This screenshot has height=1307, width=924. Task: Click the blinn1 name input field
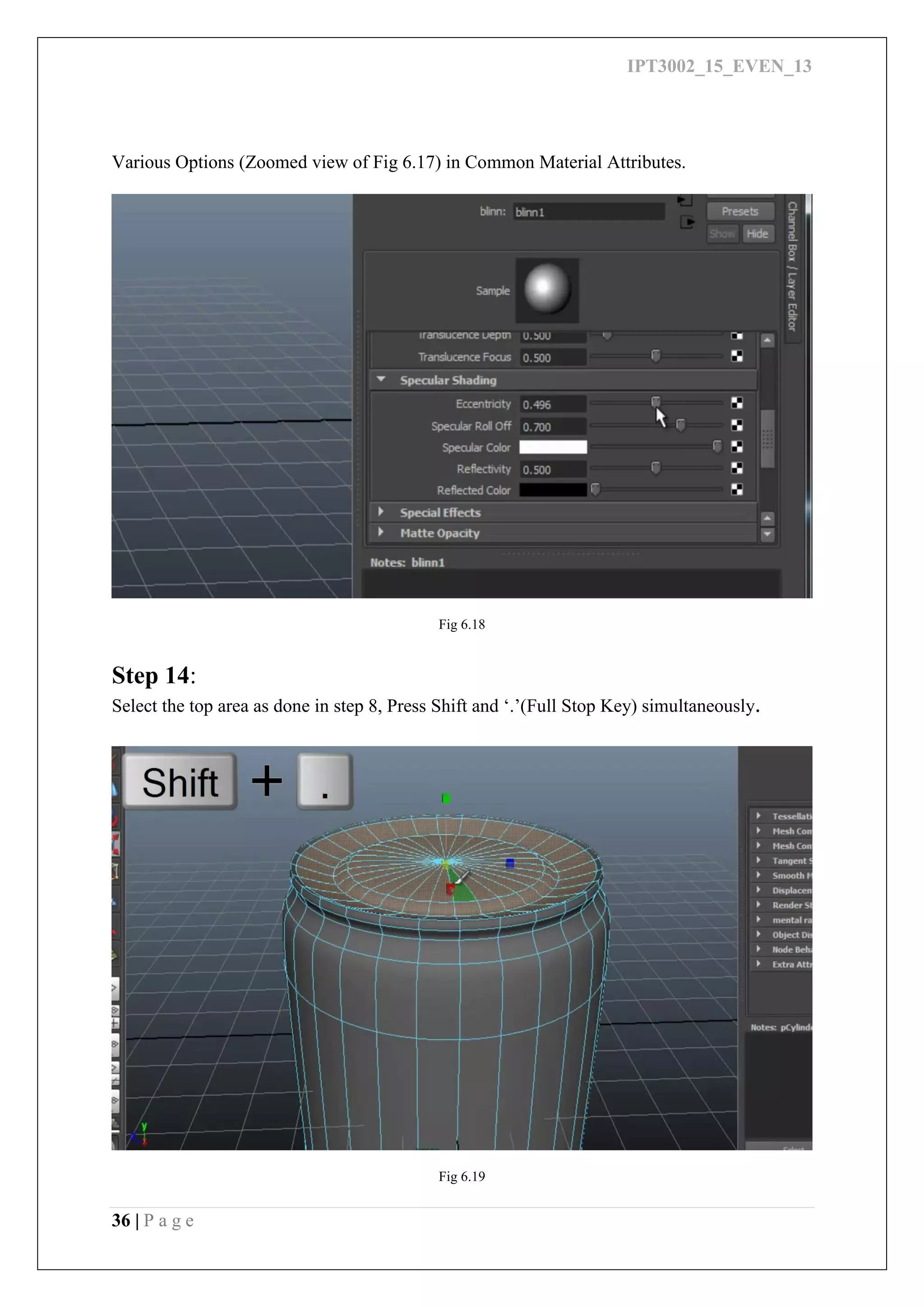tap(588, 212)
